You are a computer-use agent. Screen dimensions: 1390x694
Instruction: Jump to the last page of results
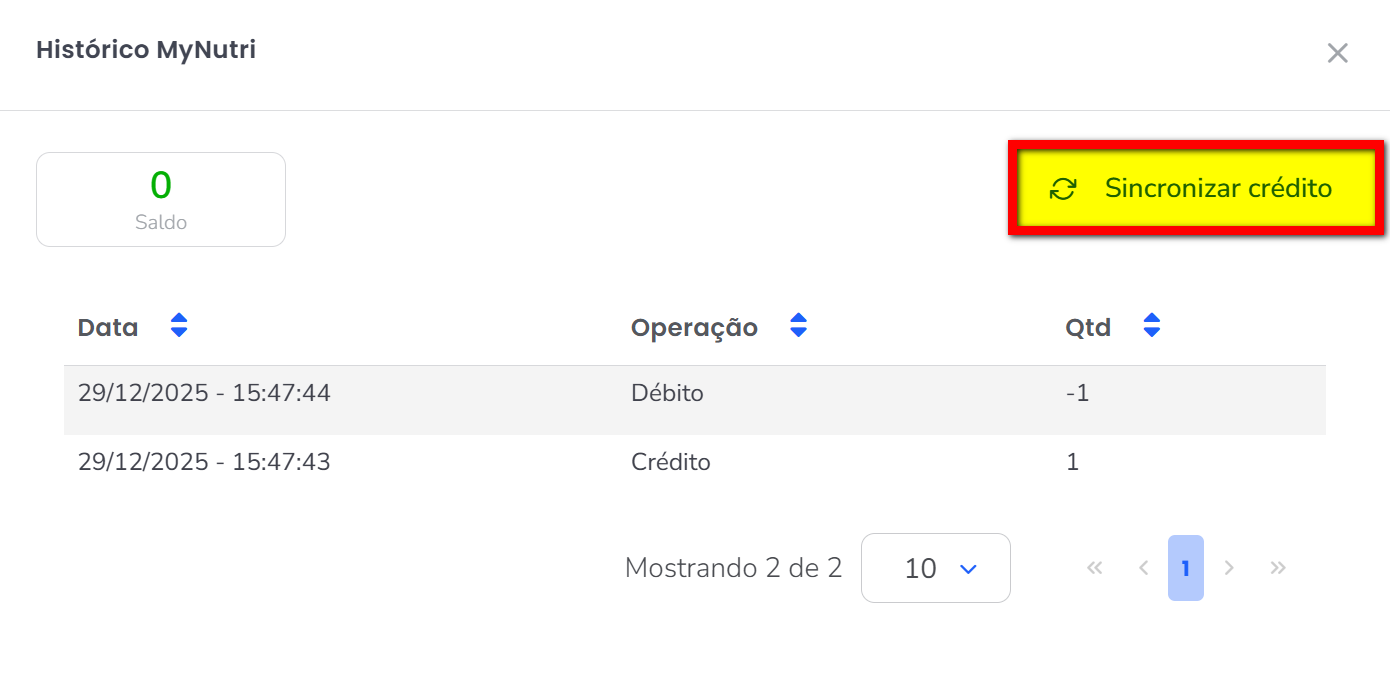tap(1278, 568)
